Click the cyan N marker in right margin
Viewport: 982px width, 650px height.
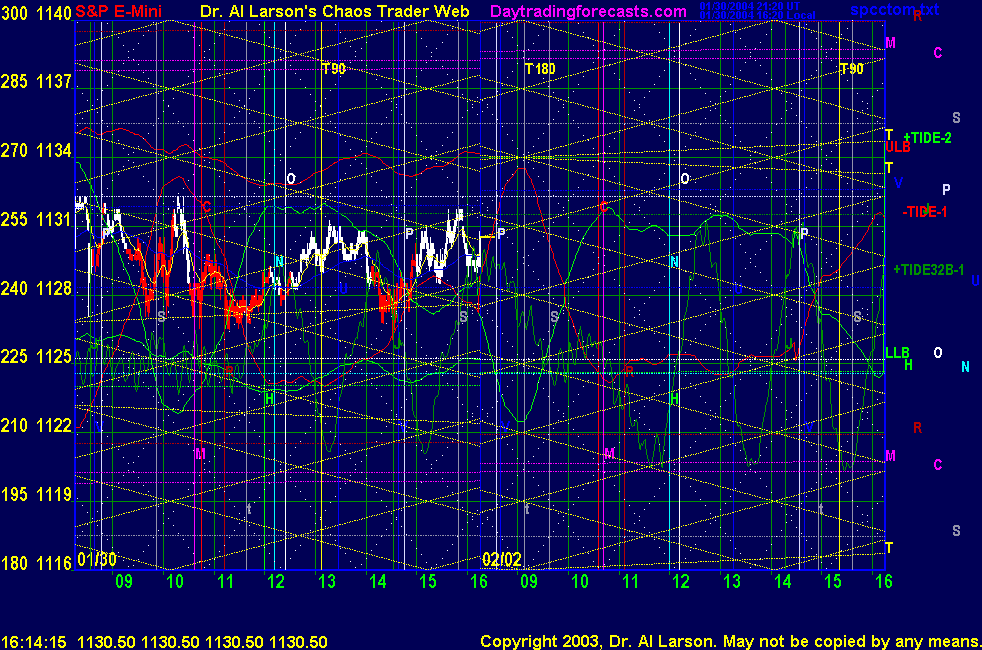pyautogui.click(x=965, y=367)
